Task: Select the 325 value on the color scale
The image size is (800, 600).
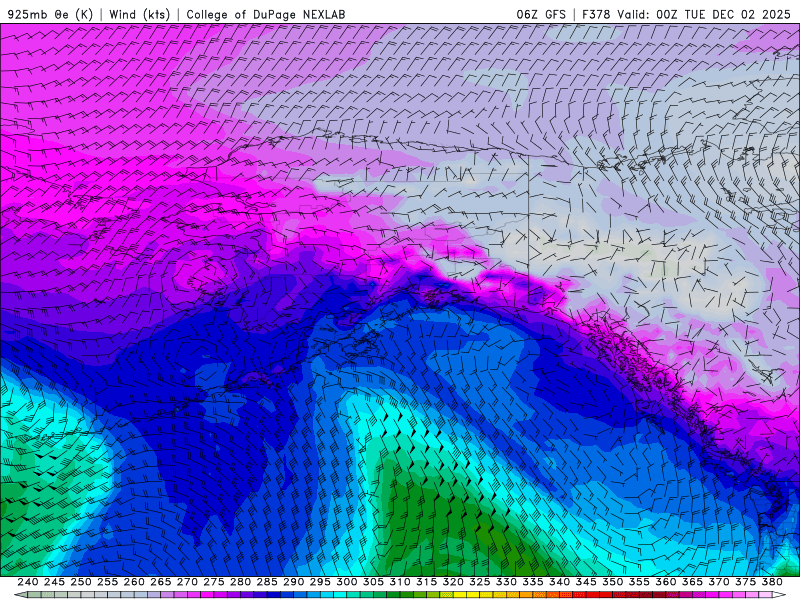Action: click(x=480, y=582)
